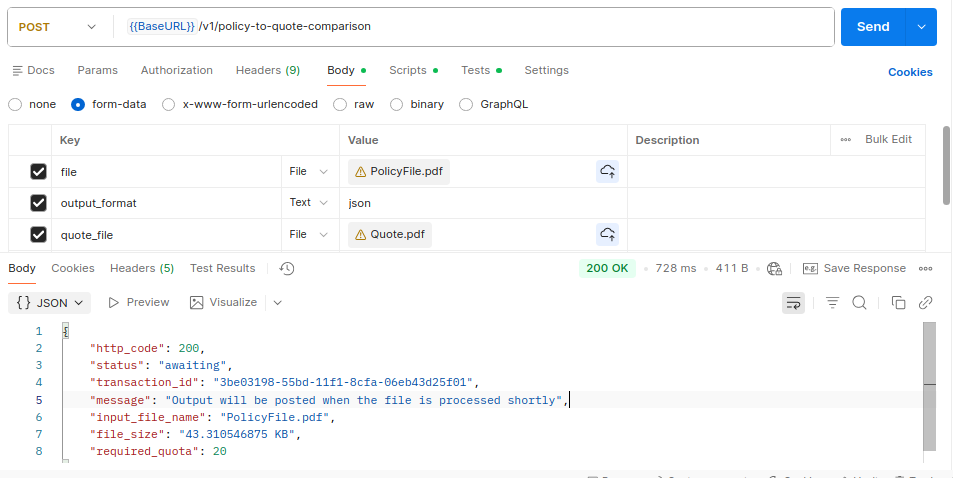Upload cloud icon for Quote.pdf row

(x=607, y=234)
